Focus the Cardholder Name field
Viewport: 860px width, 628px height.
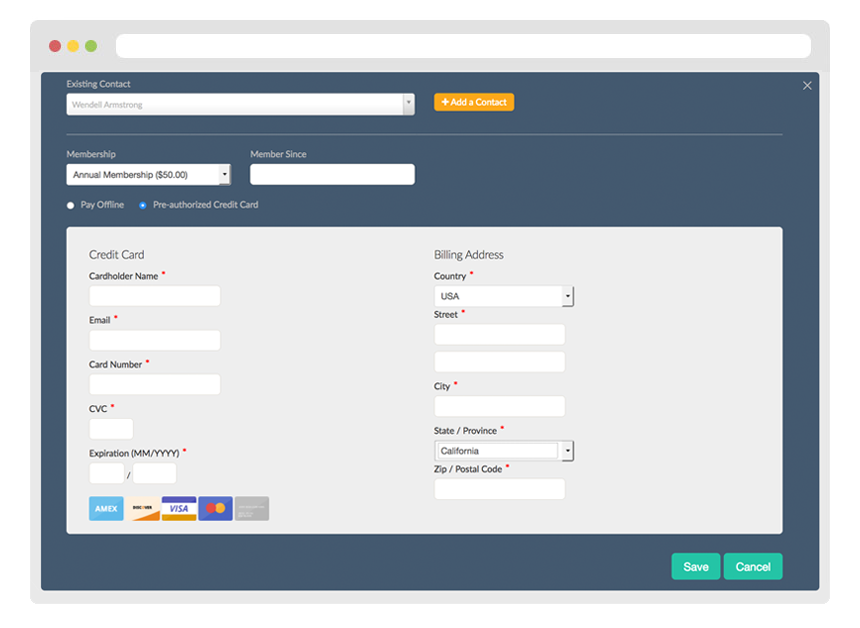coord(154,295)
